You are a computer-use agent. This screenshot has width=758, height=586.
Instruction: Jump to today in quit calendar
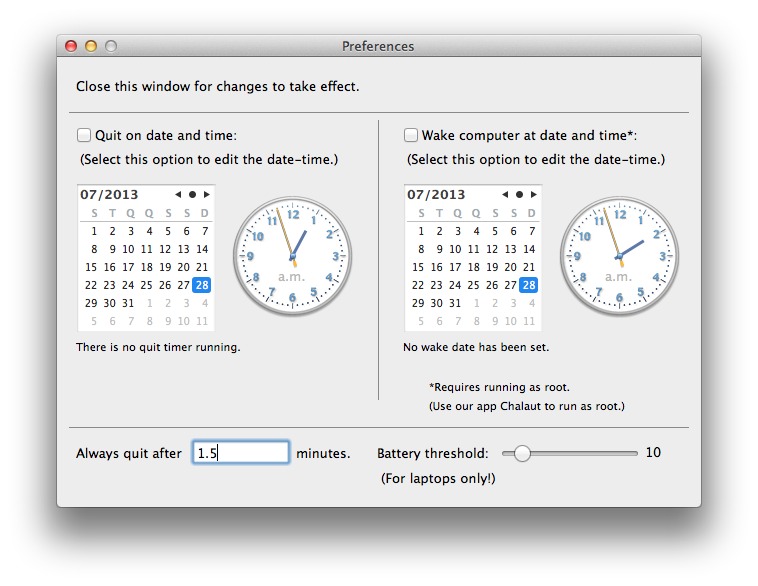pyautogui.click(x=192, y=194)
